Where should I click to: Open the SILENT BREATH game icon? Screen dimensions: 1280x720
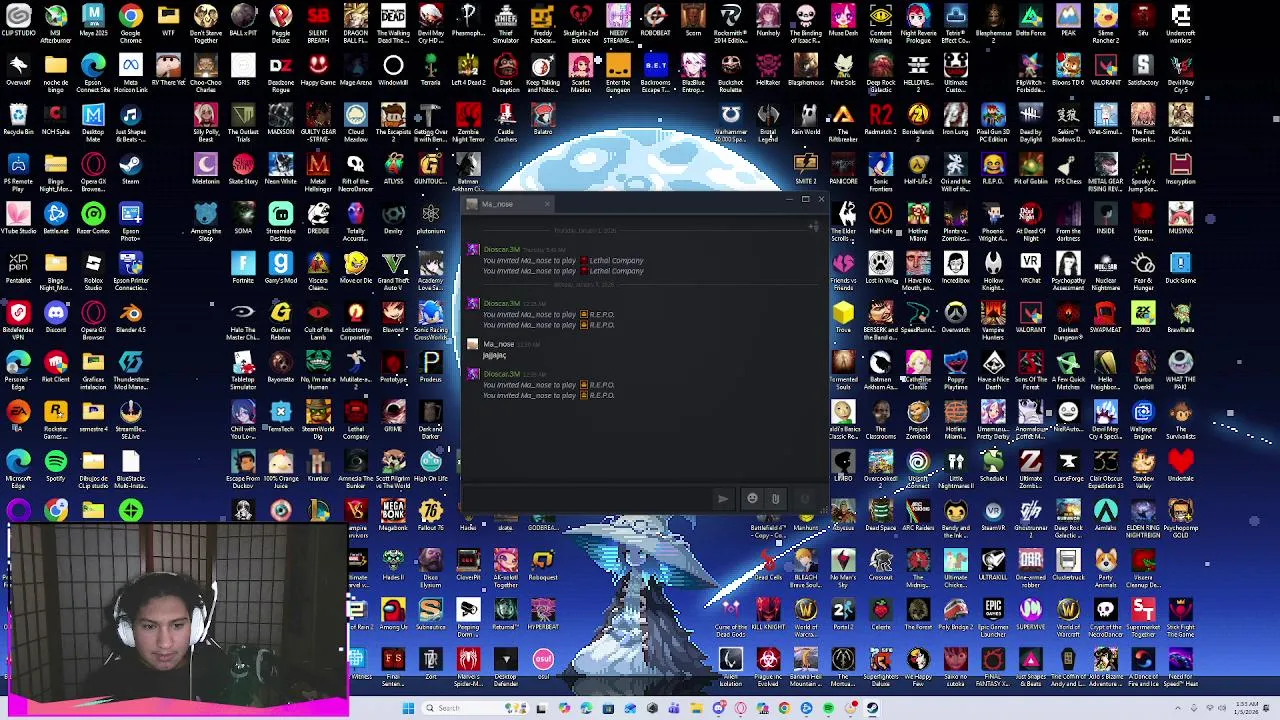click(318, 22)
